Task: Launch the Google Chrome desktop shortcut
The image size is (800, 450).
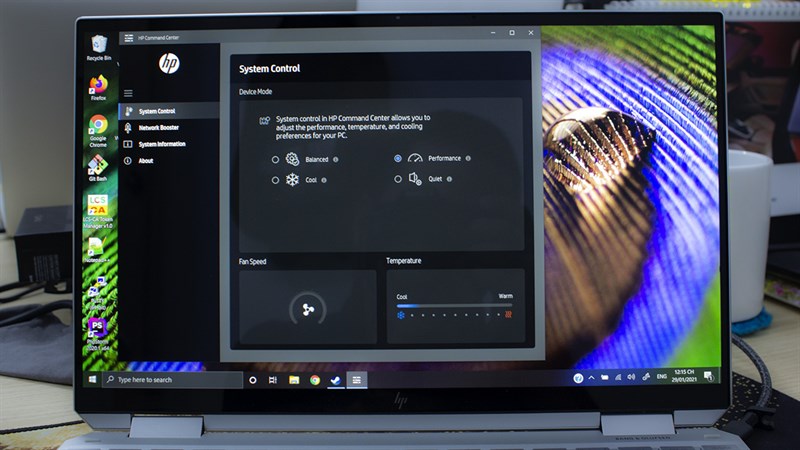Action: click(98, 131)
